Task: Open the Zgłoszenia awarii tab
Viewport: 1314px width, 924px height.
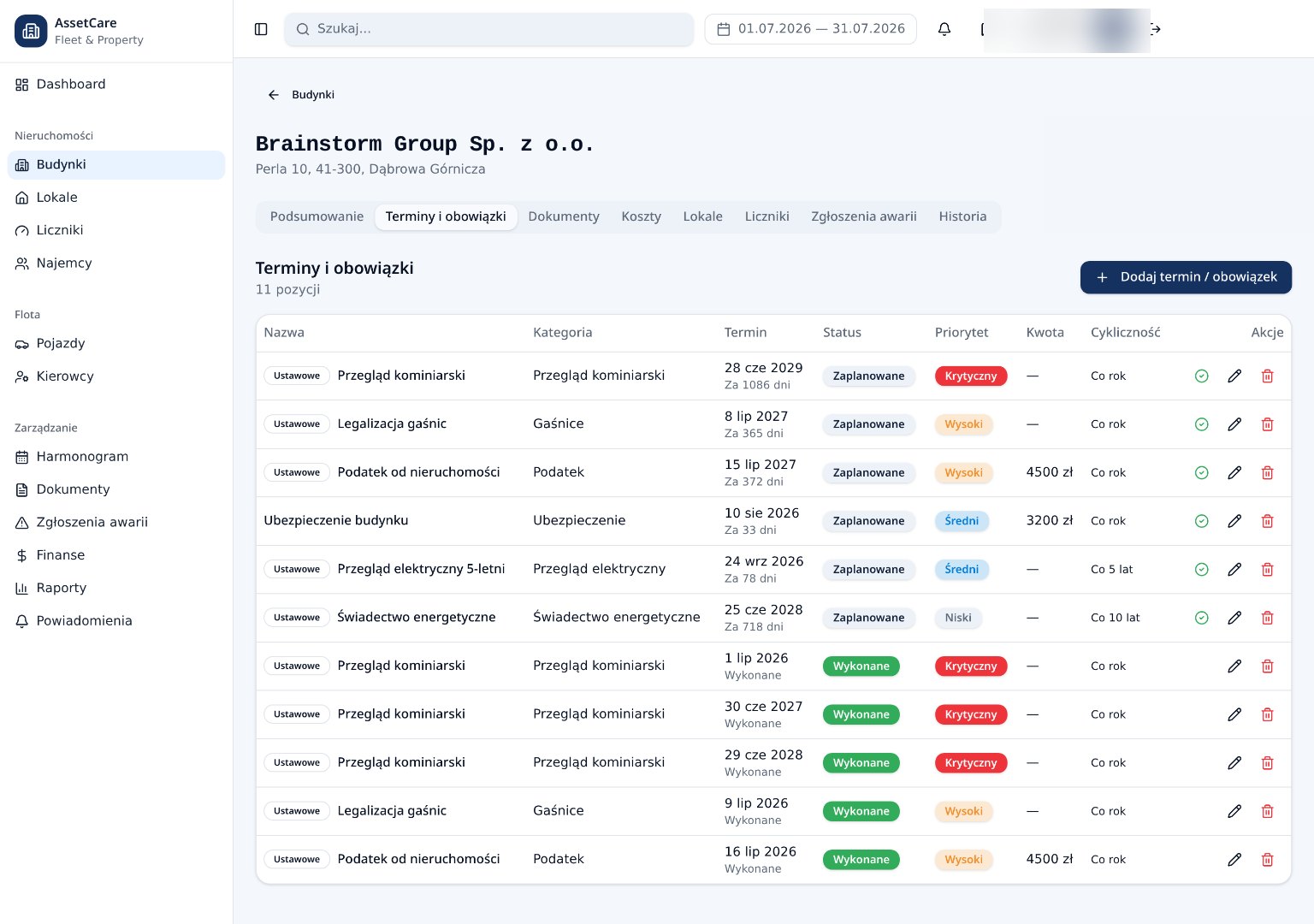Action: tap(863, 216)
